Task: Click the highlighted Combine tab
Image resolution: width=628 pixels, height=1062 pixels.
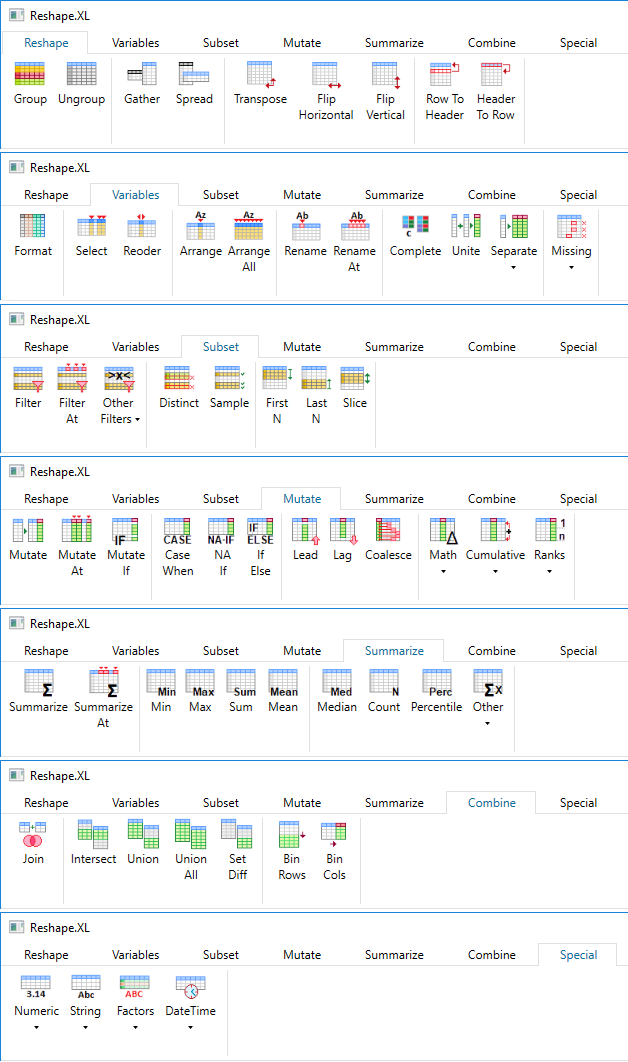Action: coord(492,803)
